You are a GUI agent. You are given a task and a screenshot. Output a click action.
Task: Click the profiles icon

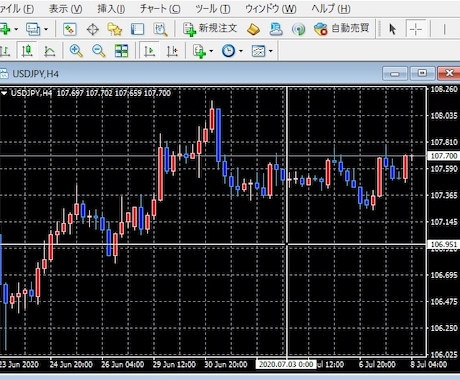pos(33,29)
